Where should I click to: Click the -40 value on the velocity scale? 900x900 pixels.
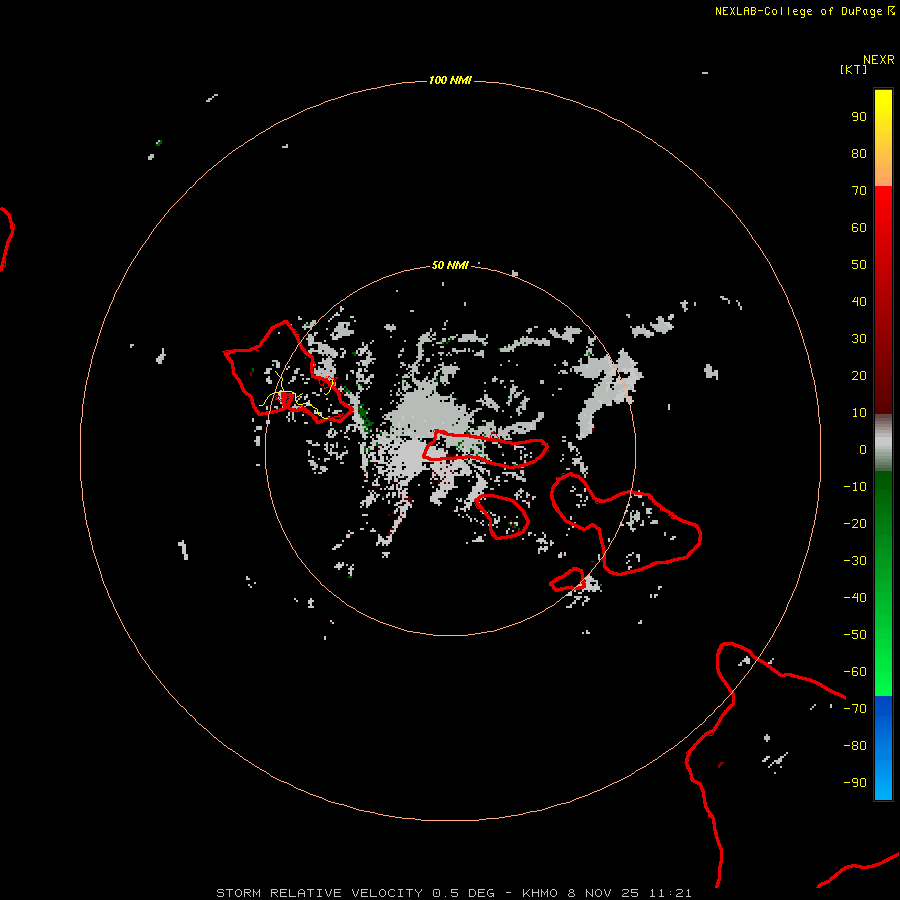coord(855,598)
